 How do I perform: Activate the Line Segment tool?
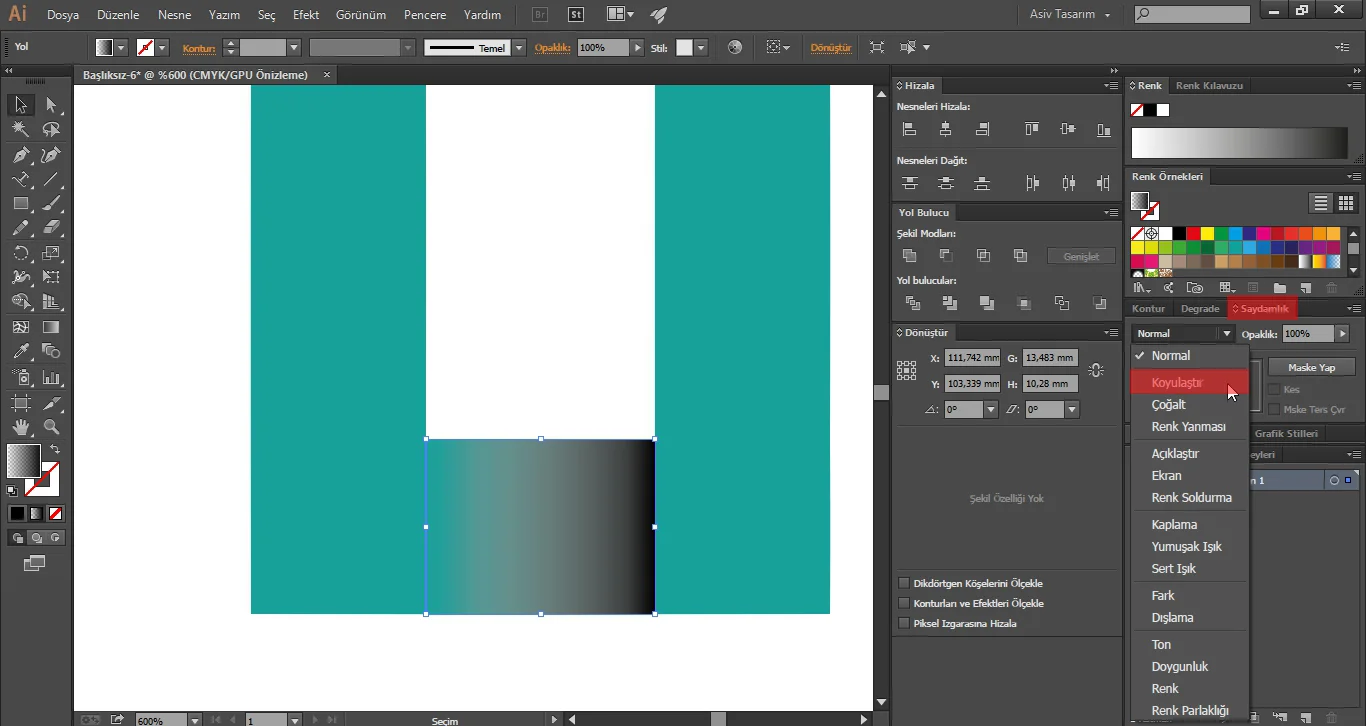51,180
